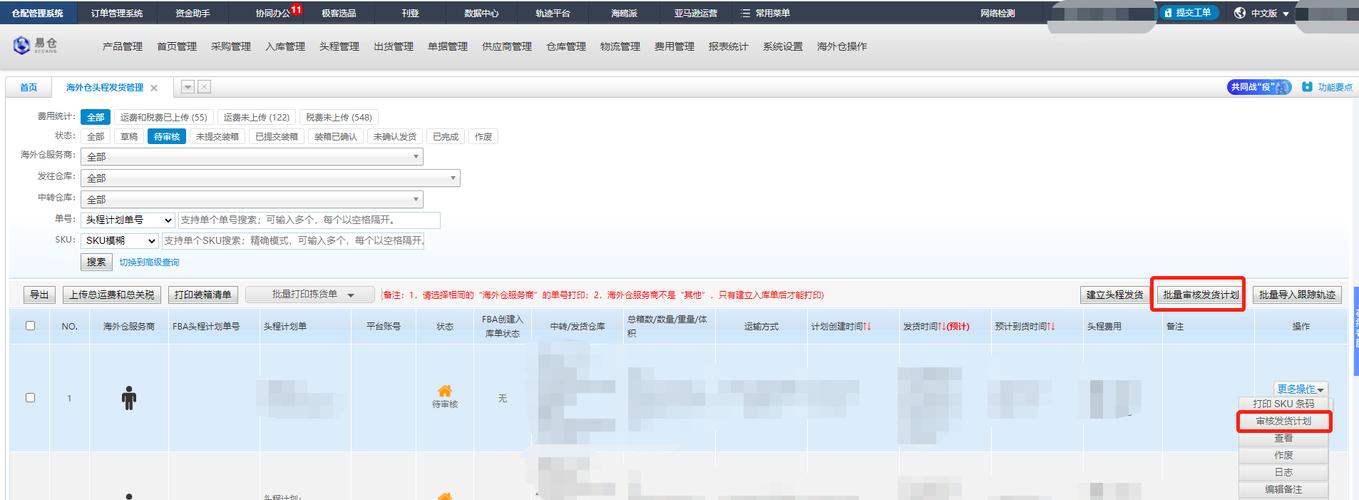Screen dimensions: 1359x500
Task: Open 网络检测 in top bar
Action: click(x=997, y=13)
